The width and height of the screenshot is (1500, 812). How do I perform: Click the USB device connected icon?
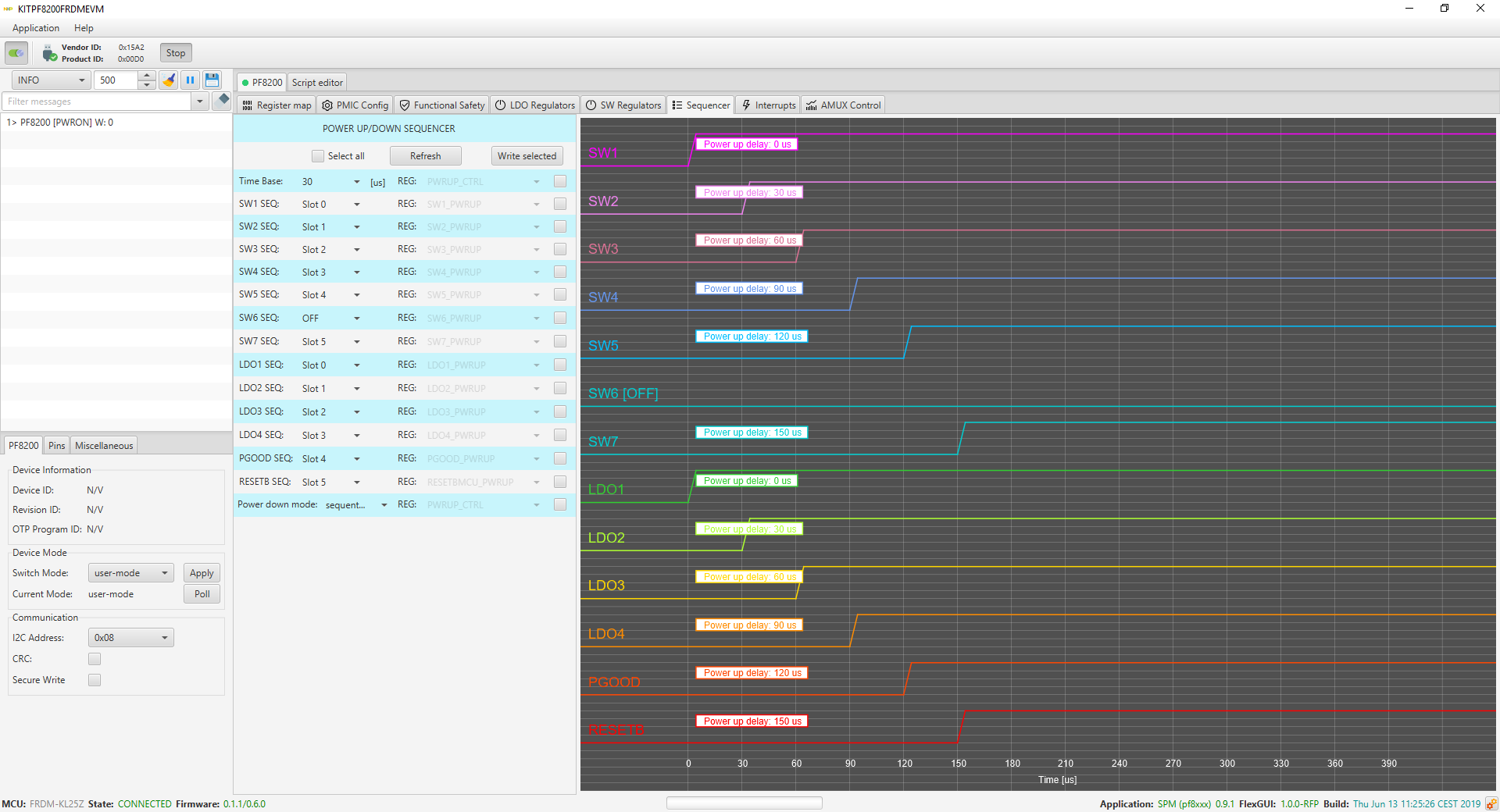49,53
